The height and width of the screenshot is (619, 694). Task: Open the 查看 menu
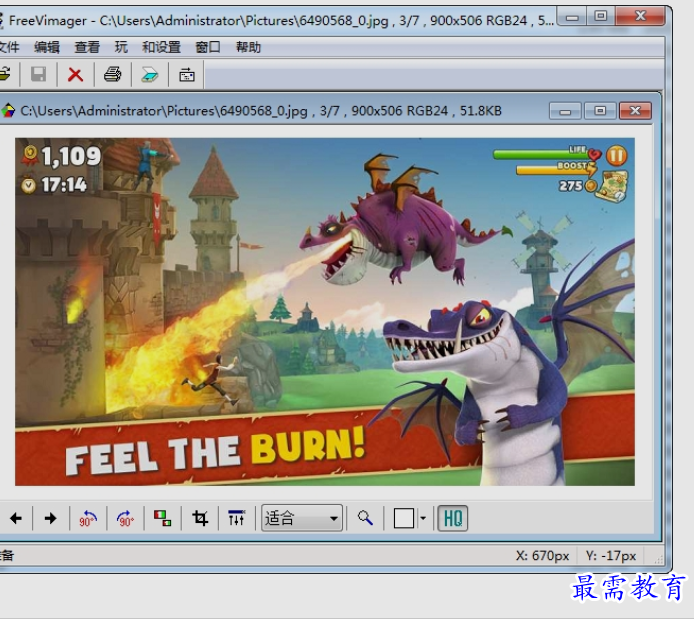(87, 47)
